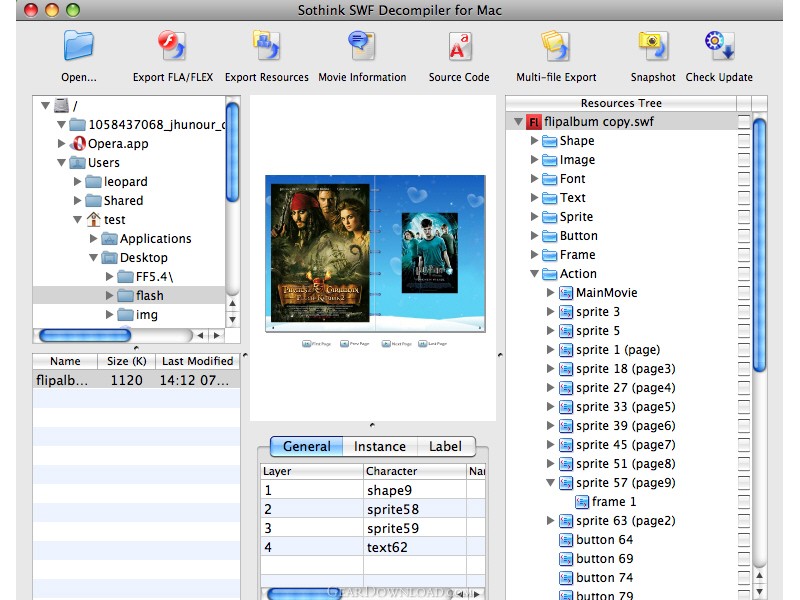The image size is (800, 600).
Task: Click the button 69 action icon
Action: point(565,559)
